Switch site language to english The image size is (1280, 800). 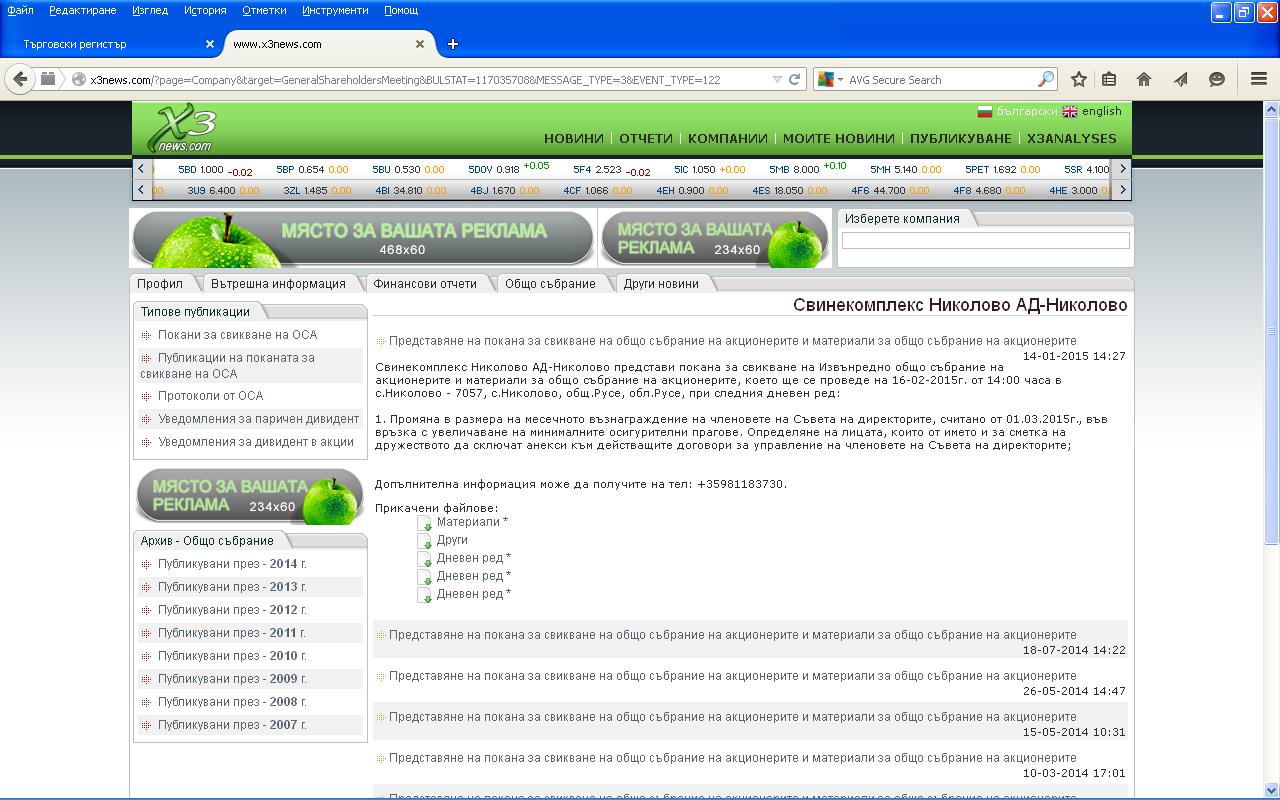(1101, 111)
